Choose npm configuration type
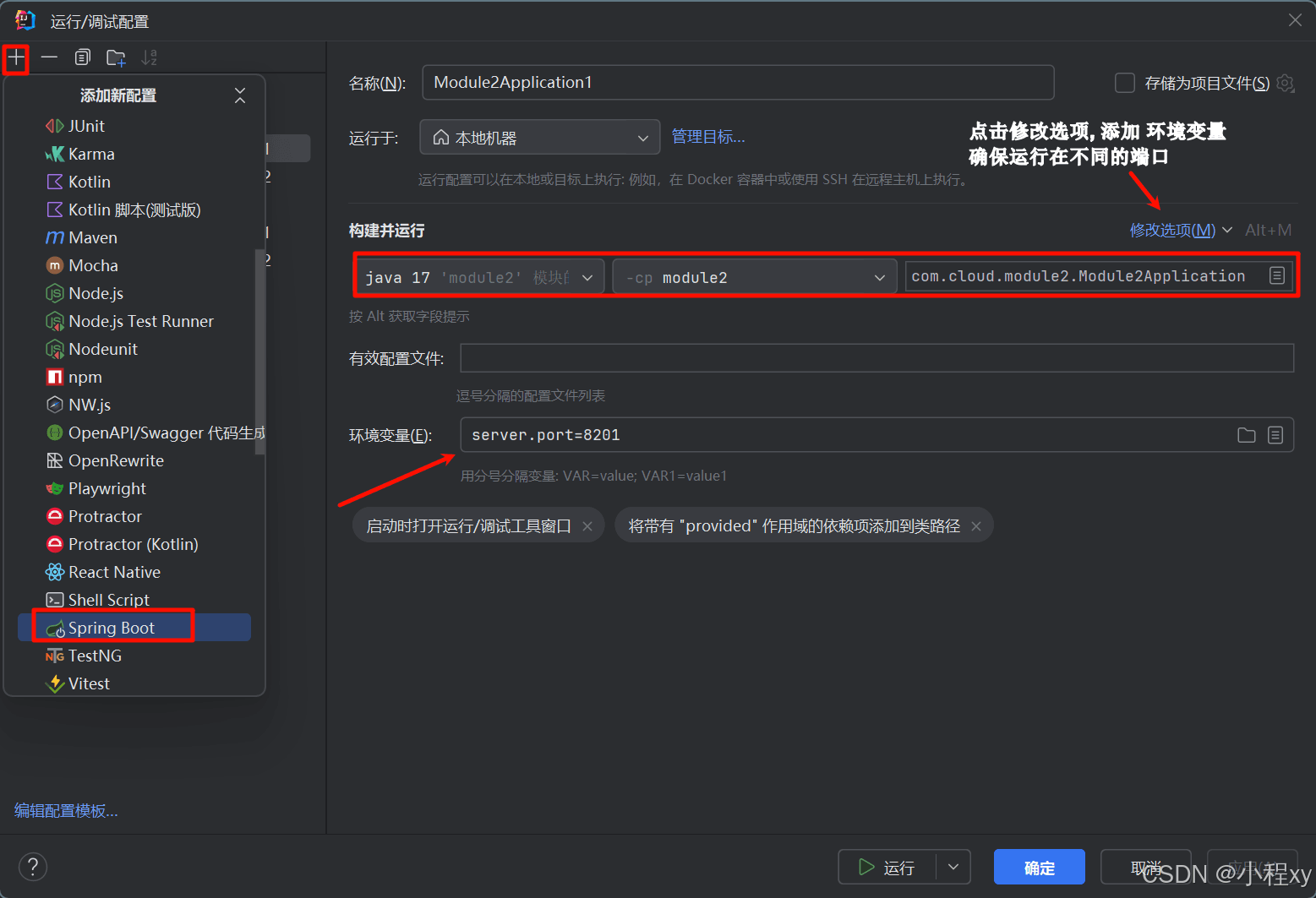1316x898 pixels. (x=135, y=377)
